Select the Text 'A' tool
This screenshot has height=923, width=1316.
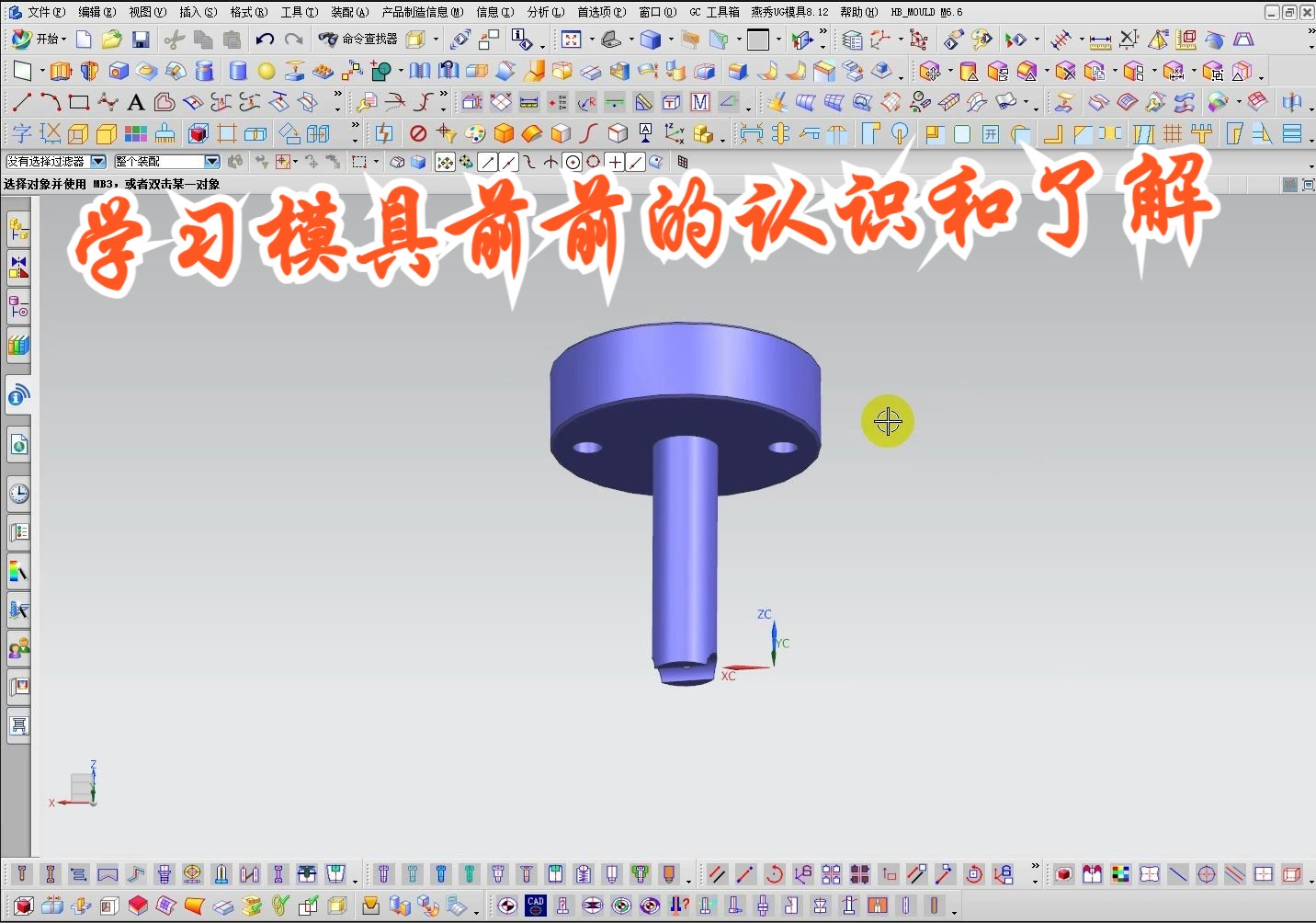pos(136,102)
